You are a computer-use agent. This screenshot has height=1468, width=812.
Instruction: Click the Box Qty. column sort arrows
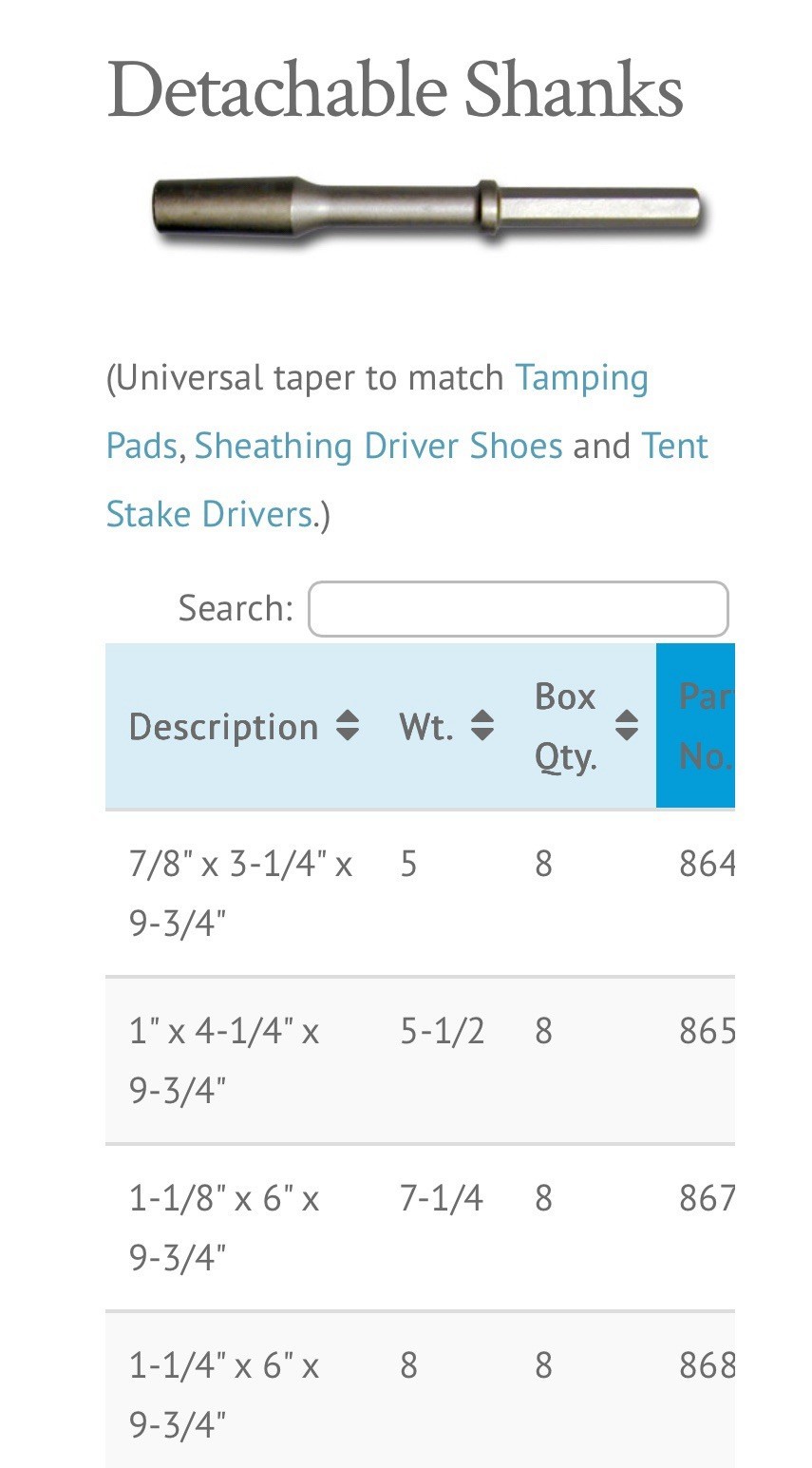tap(626, 726)
